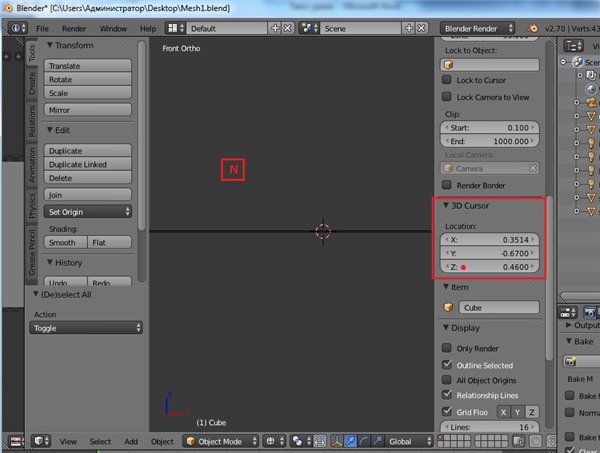Toggle the 3D manipulator widget icon
The height and width of the screenshot is (453, 600).
coord(335,441)
